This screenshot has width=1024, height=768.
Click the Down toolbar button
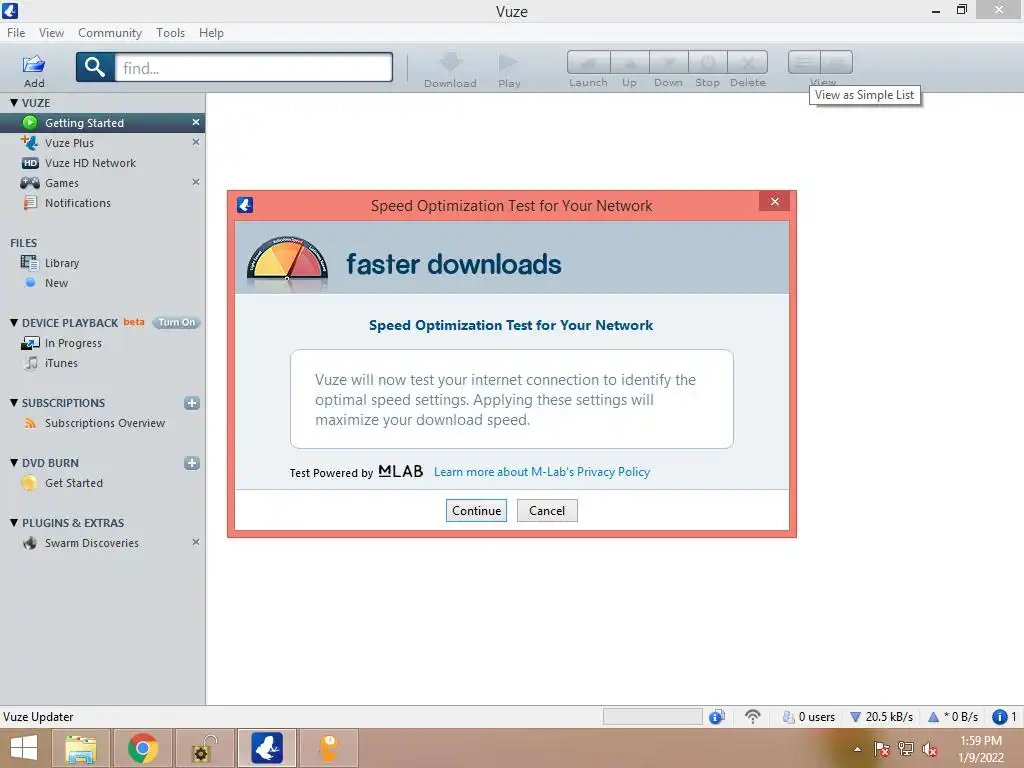point(669,63)
